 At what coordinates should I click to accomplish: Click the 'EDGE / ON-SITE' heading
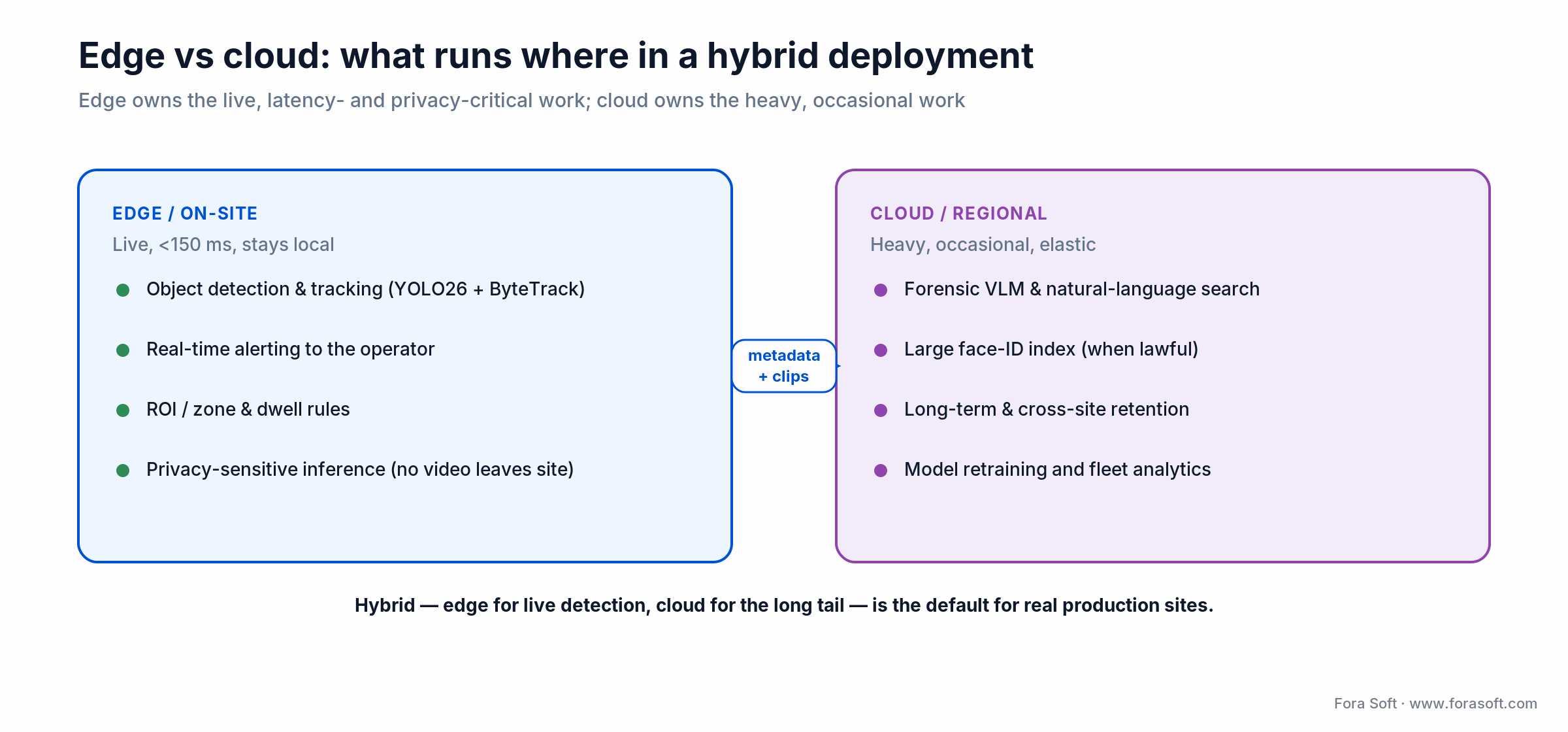tap(185, 214)
